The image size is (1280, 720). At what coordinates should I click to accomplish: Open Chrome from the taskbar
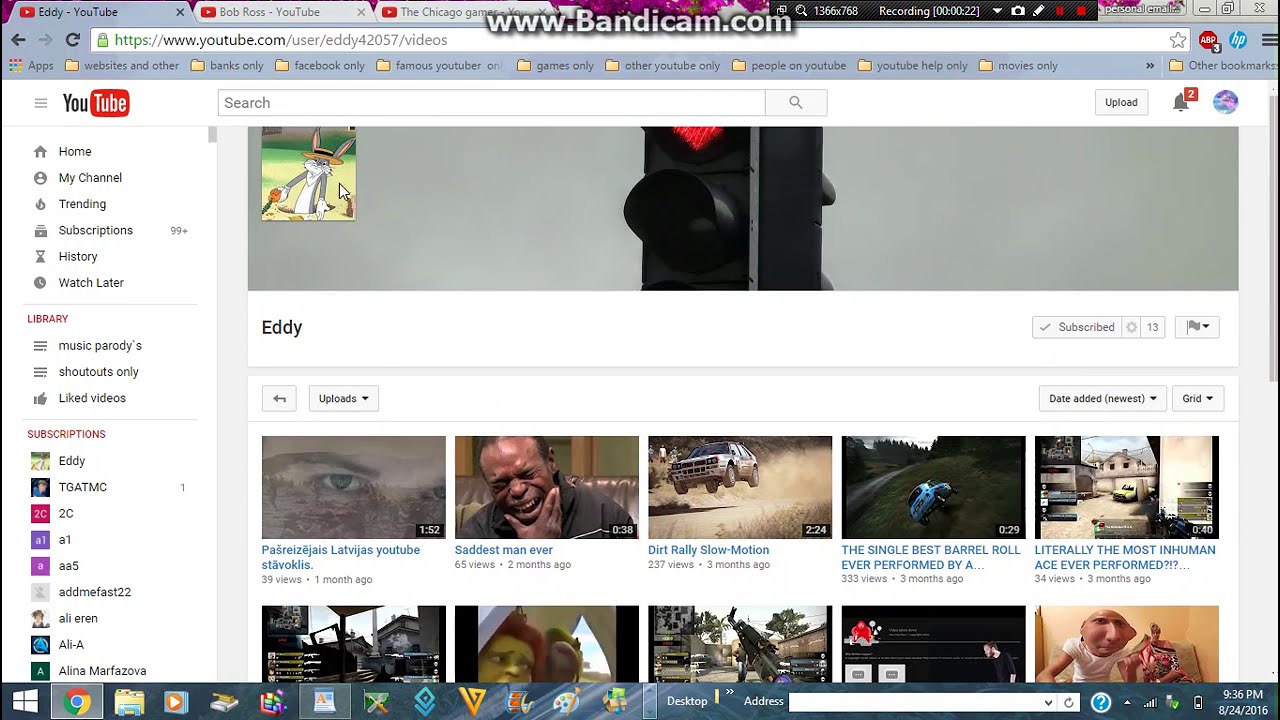click(76, 702)
